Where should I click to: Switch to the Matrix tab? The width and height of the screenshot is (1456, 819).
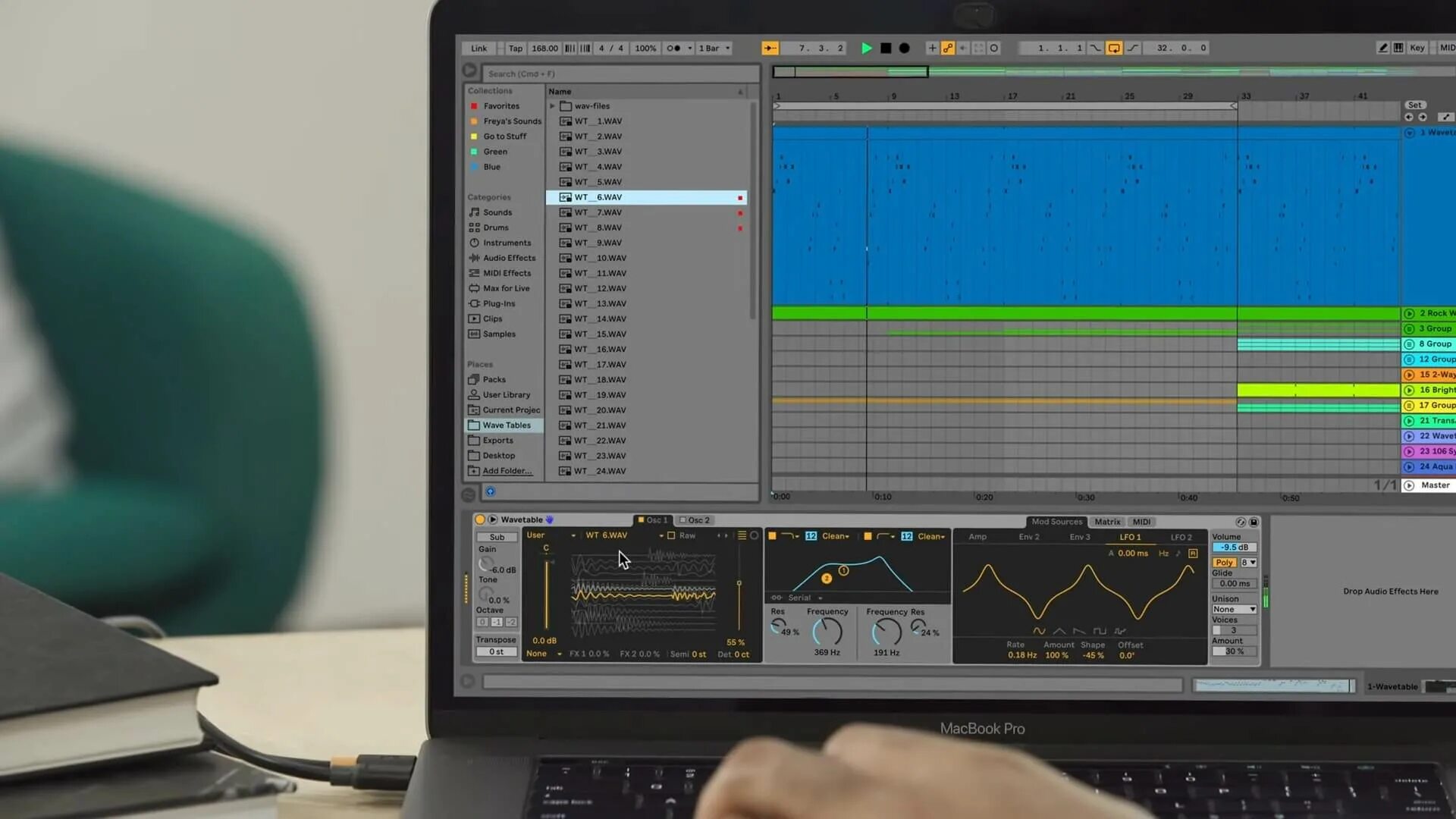pyautogui.click(x=1107, y=522)
